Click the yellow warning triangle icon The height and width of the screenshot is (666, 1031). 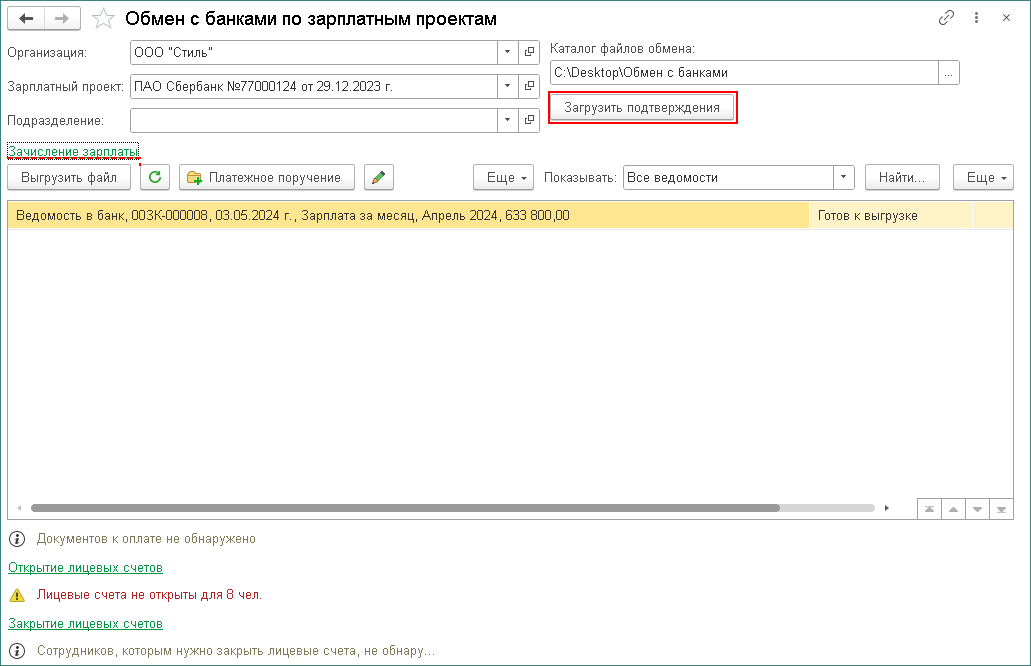(17, 595)
